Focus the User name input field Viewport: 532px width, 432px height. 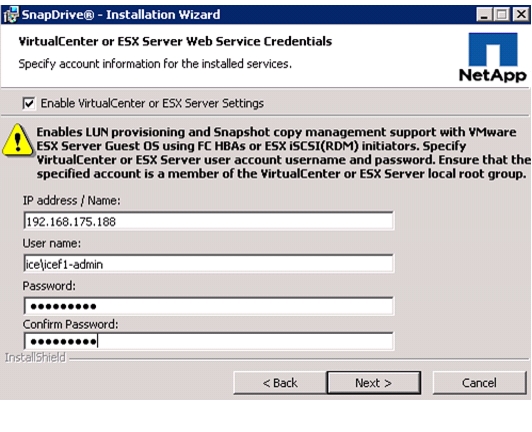coord(209,264)
